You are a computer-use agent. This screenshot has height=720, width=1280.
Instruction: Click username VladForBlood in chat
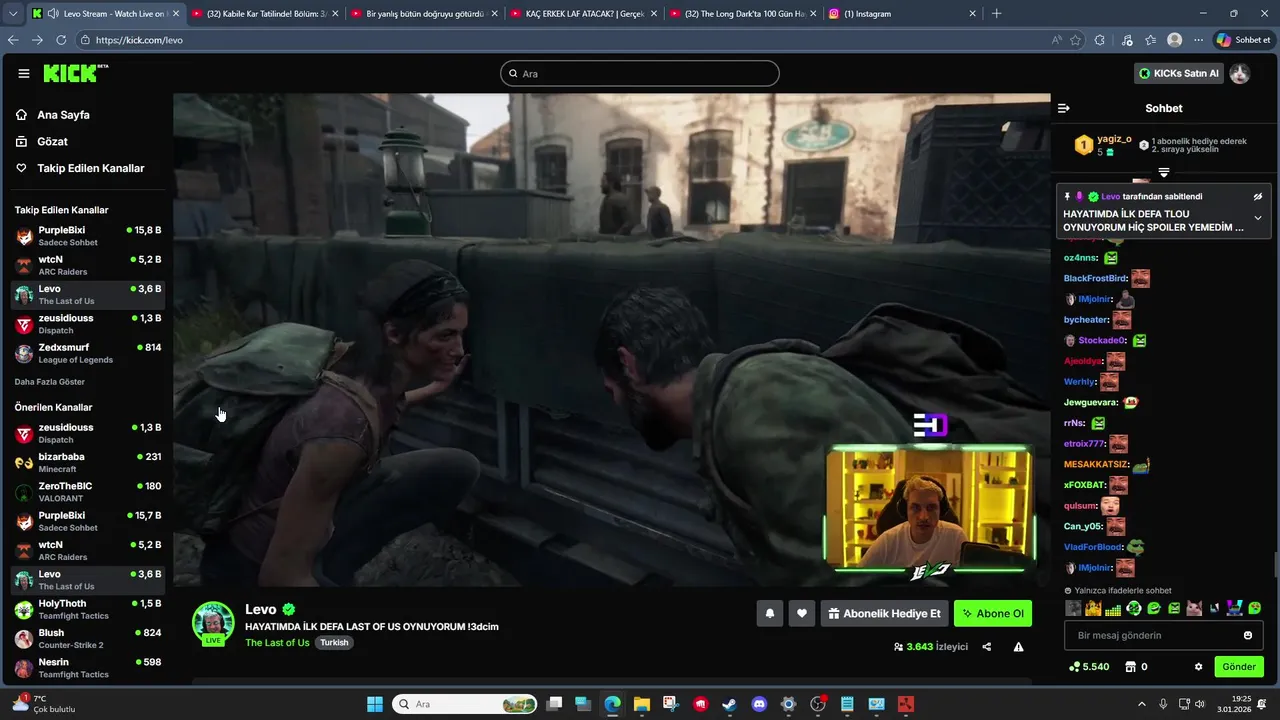tap(1094, 547)
